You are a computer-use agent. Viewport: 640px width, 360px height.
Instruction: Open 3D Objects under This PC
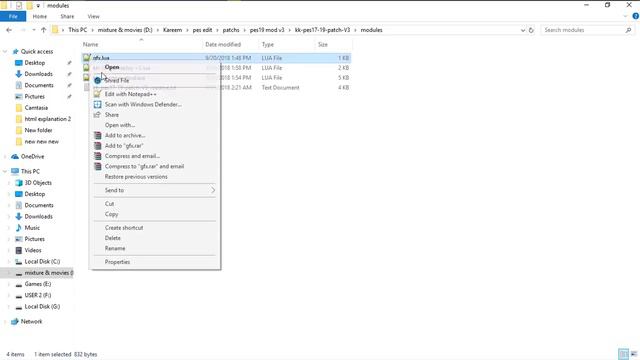[38, 183]
